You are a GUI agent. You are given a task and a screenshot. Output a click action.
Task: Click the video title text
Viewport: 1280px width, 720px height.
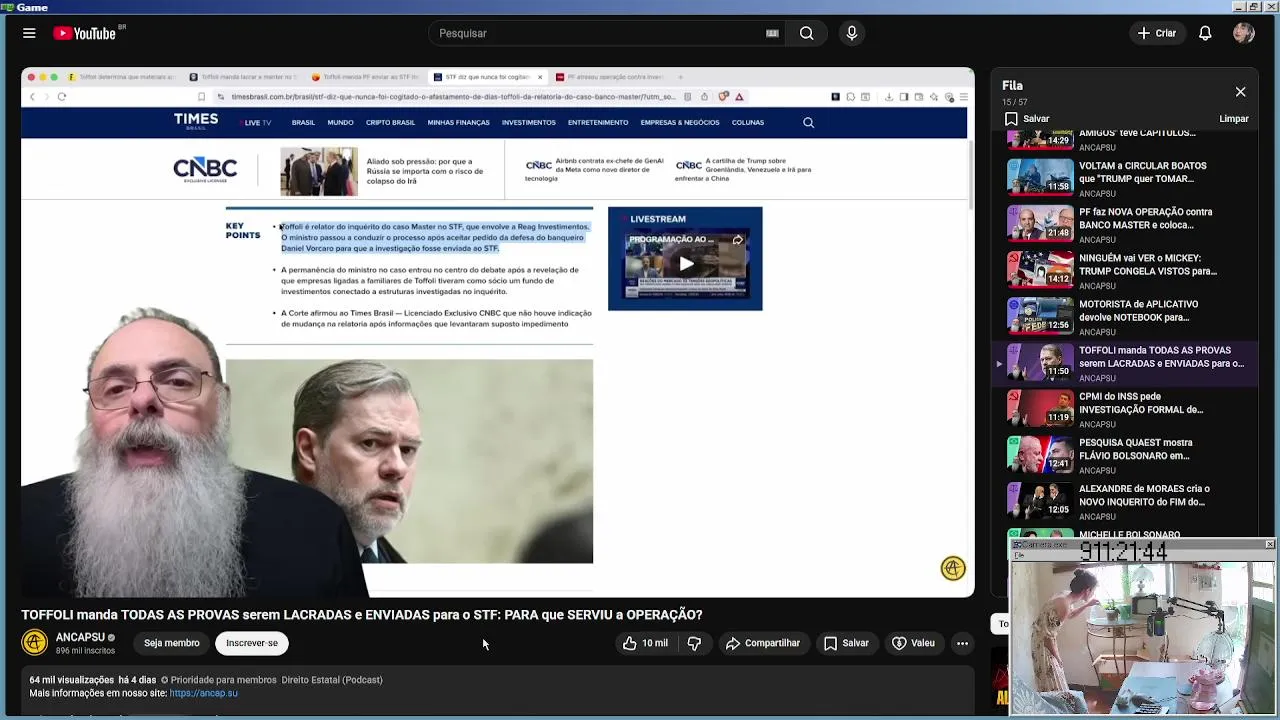point(362,615)
